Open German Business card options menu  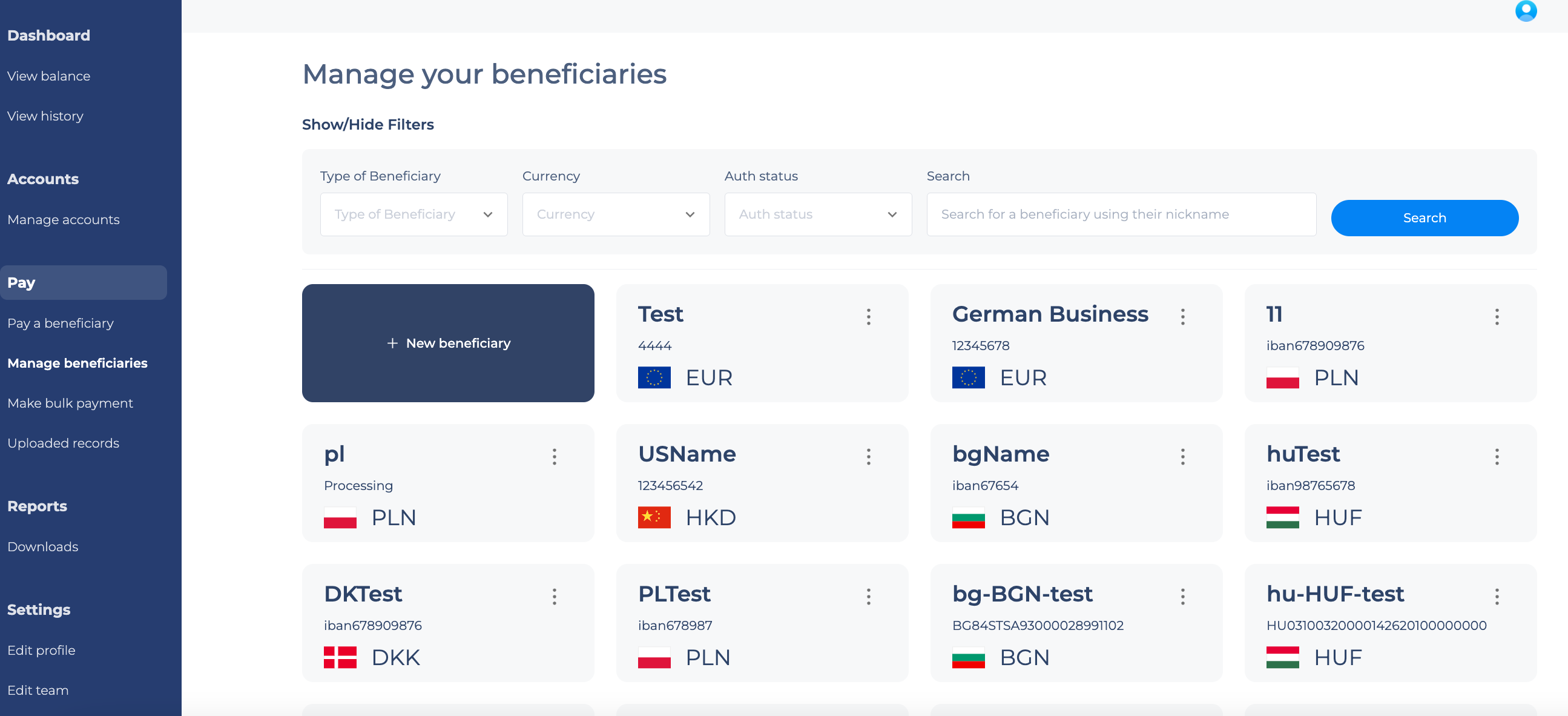point(1183,317)
